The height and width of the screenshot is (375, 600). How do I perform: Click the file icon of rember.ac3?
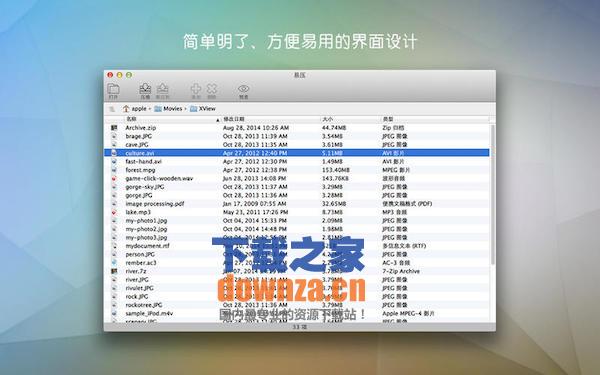114,263
